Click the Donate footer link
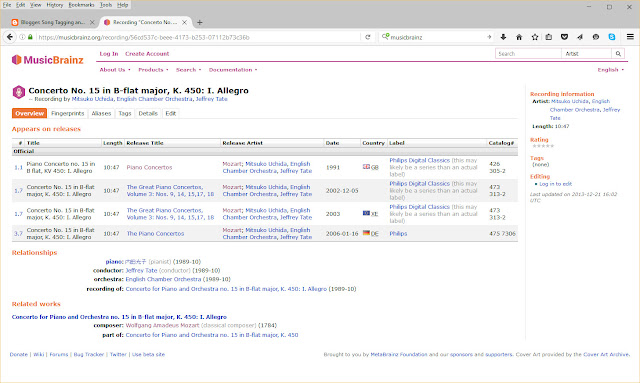This screenshot has height=383, width=640. point(19,354)
